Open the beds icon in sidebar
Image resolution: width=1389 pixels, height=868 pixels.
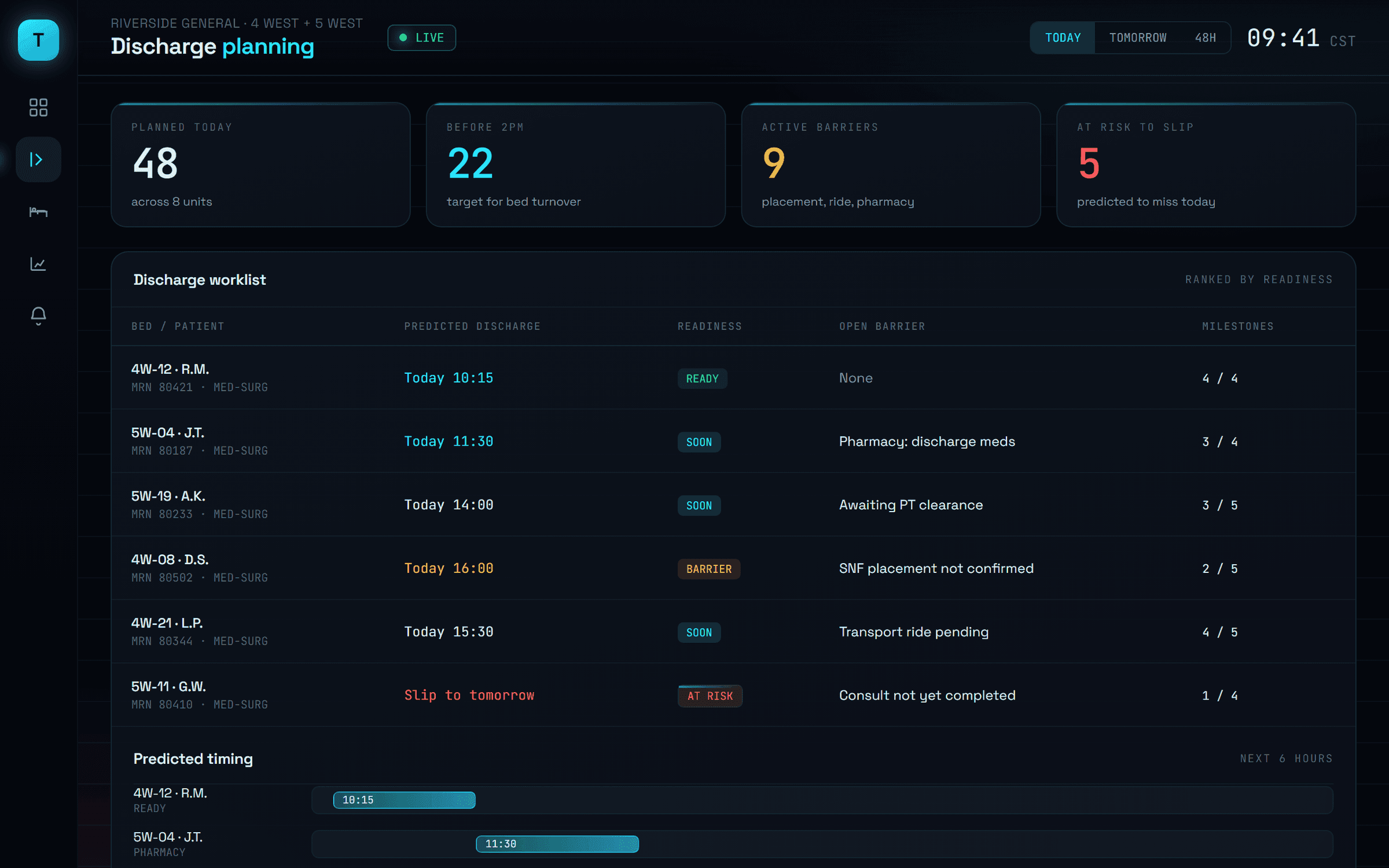pyautogui.click(x=38, y=212)
